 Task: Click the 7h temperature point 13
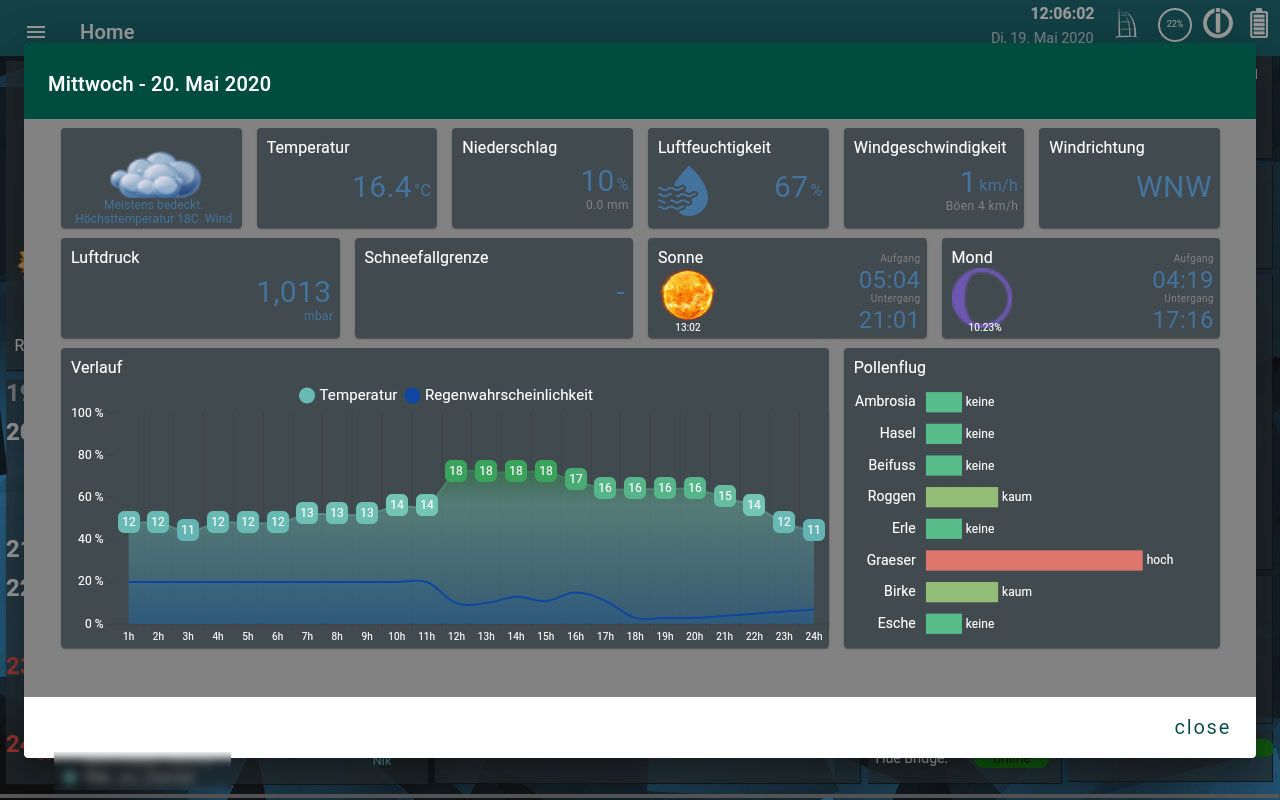[307, 513]
